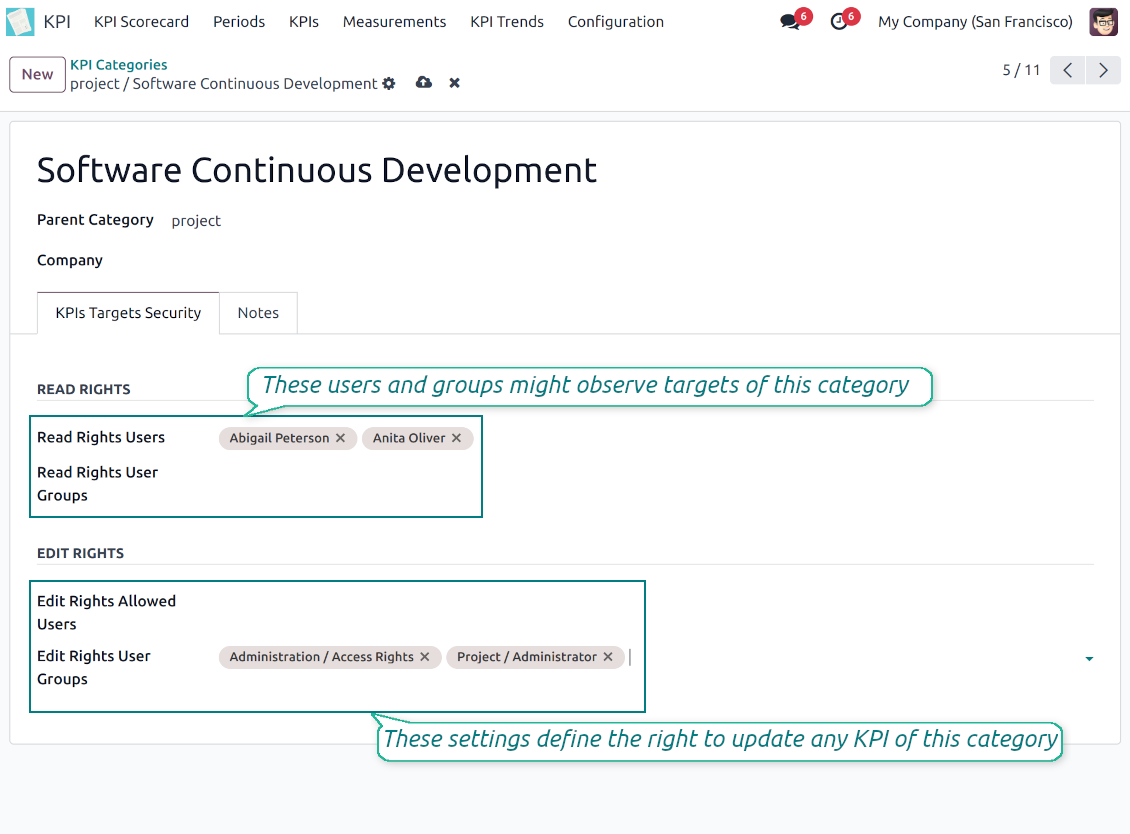Select the KPIs Targets Security tab

pos(128,313)
